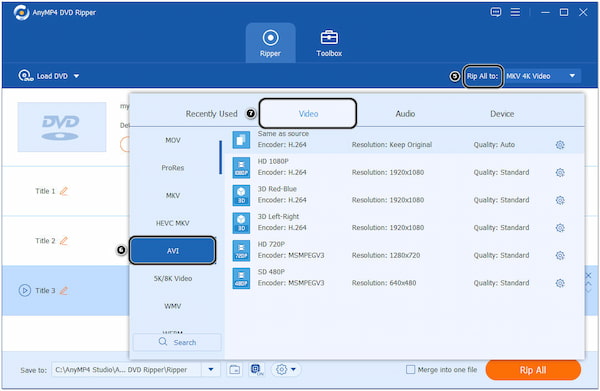Click the Same as source preset icon
This screenshot has width=600, height=391.
click(241, 140)
